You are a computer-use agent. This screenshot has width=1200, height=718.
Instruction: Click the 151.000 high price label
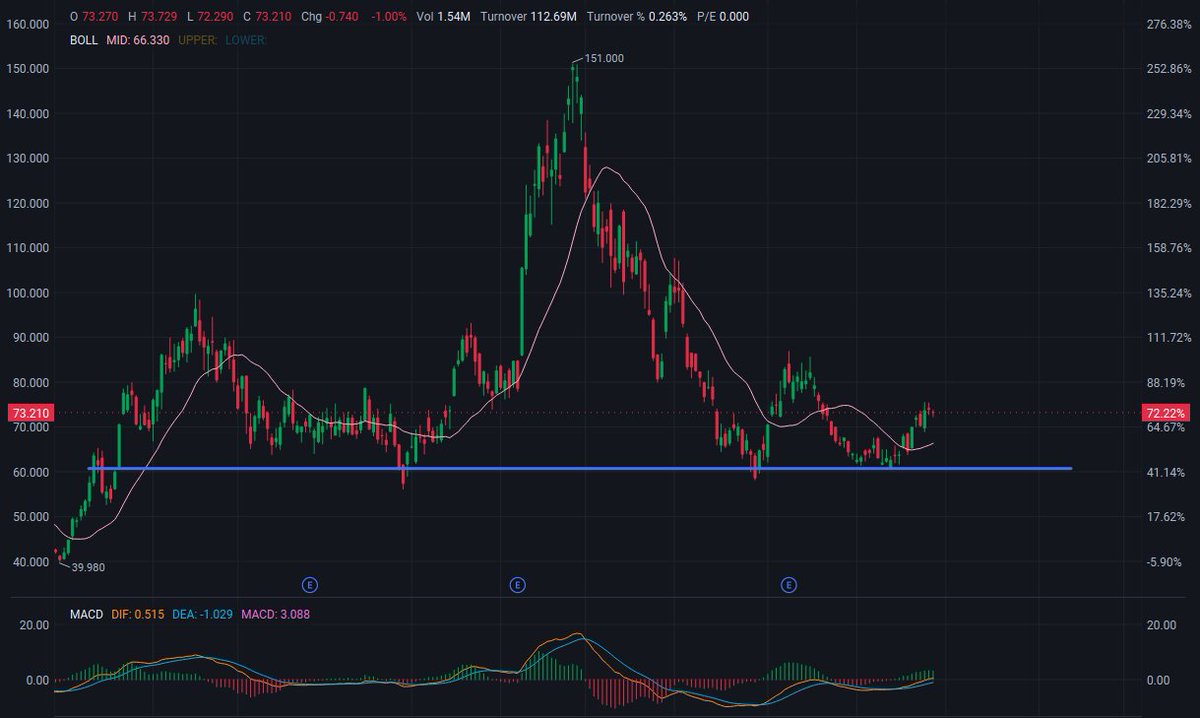[x=604, y=59]
